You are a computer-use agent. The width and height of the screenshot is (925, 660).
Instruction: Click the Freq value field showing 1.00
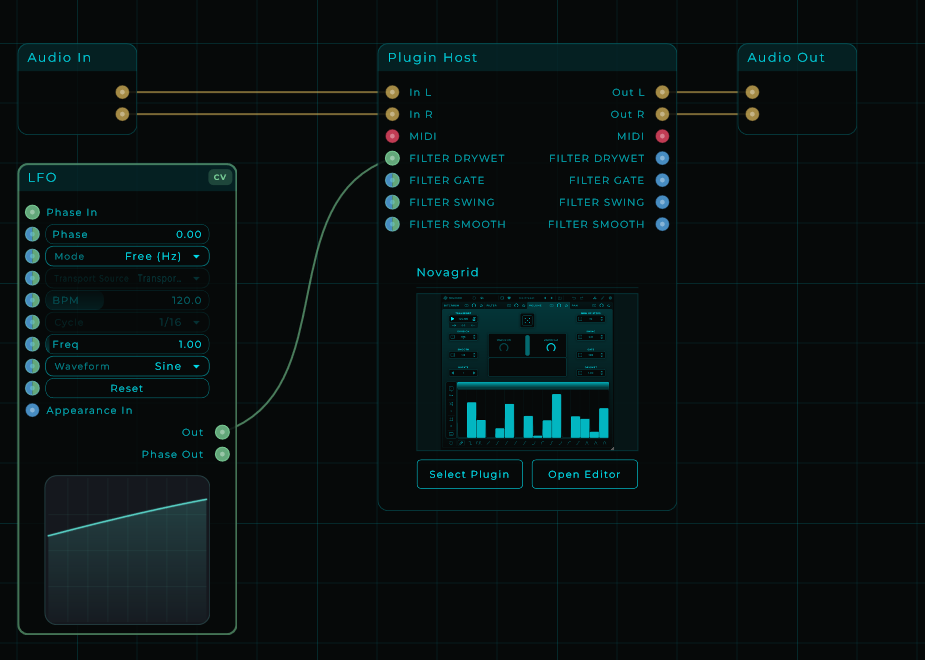tap(127, 344)
